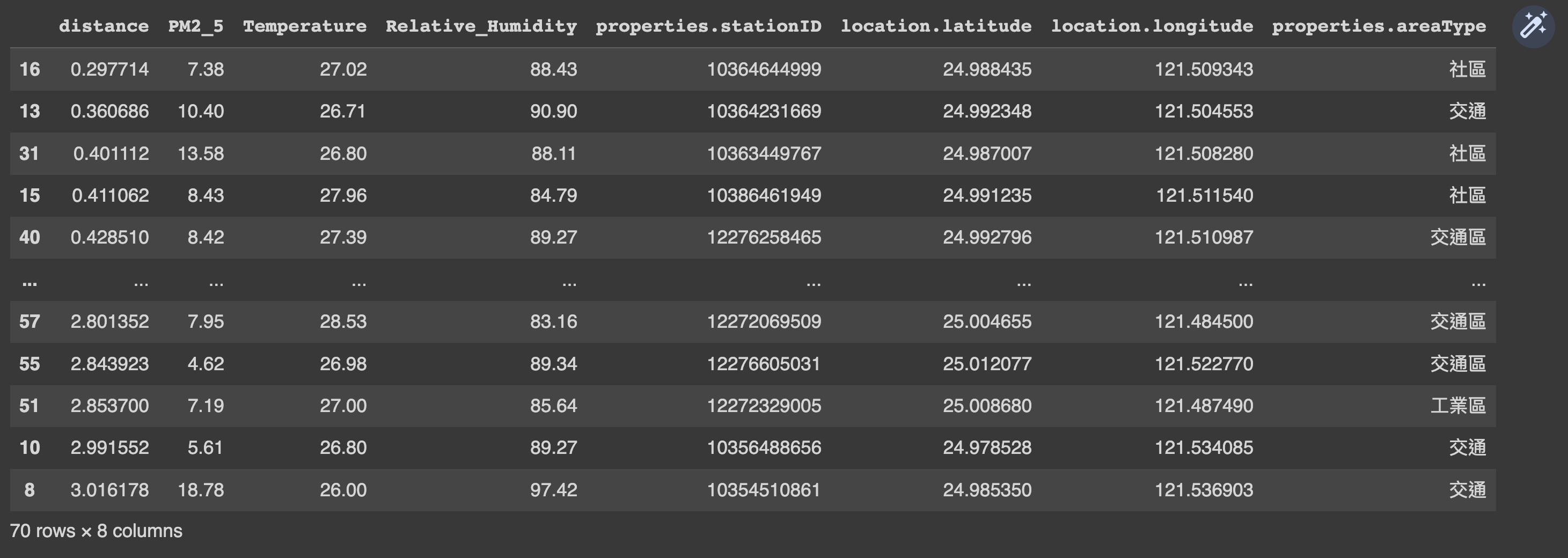Select row index 57
Screen dimensions: 1568x558
[29, 321]
